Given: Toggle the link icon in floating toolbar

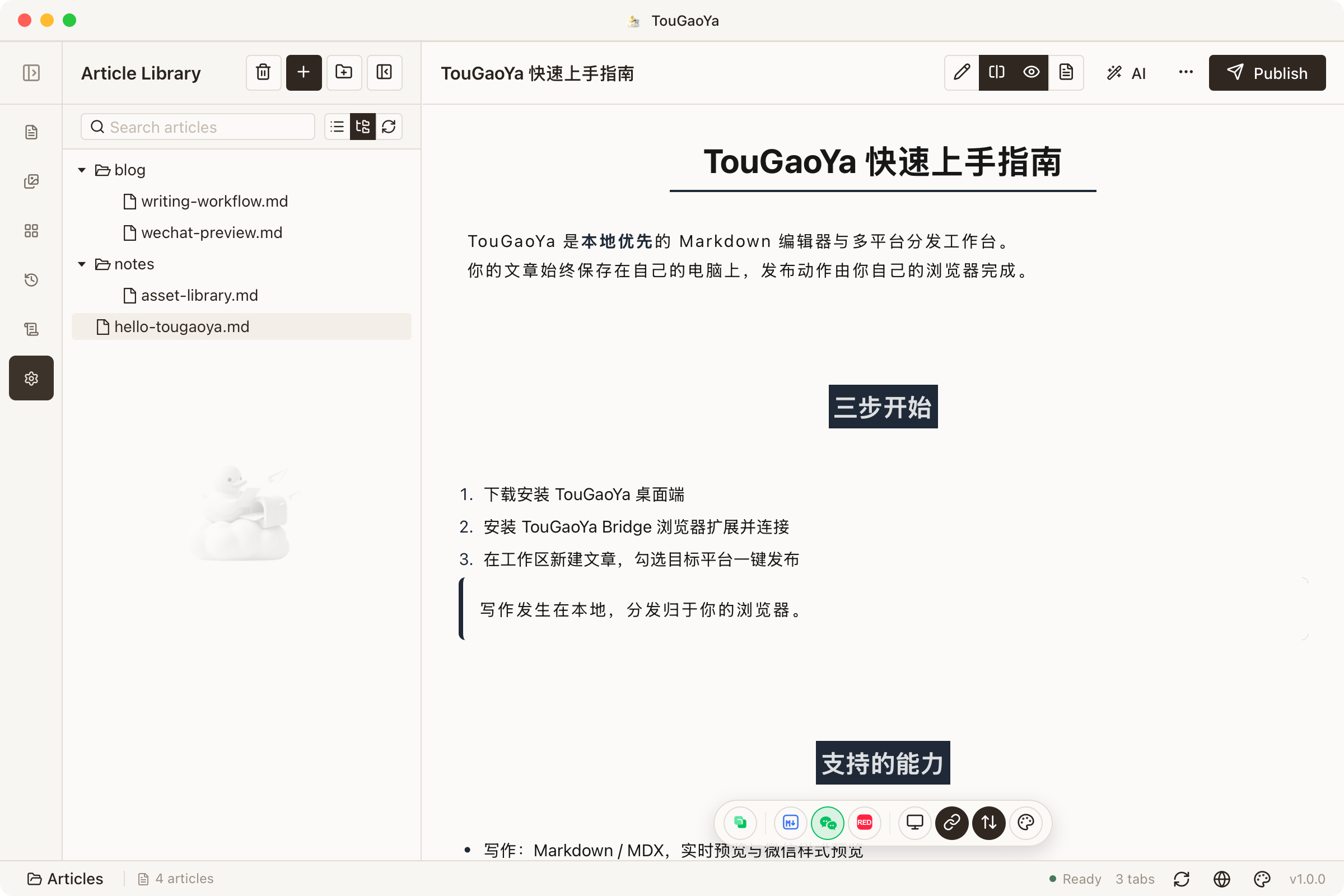Looking at the screenshot, I should (x=952, y=823).
